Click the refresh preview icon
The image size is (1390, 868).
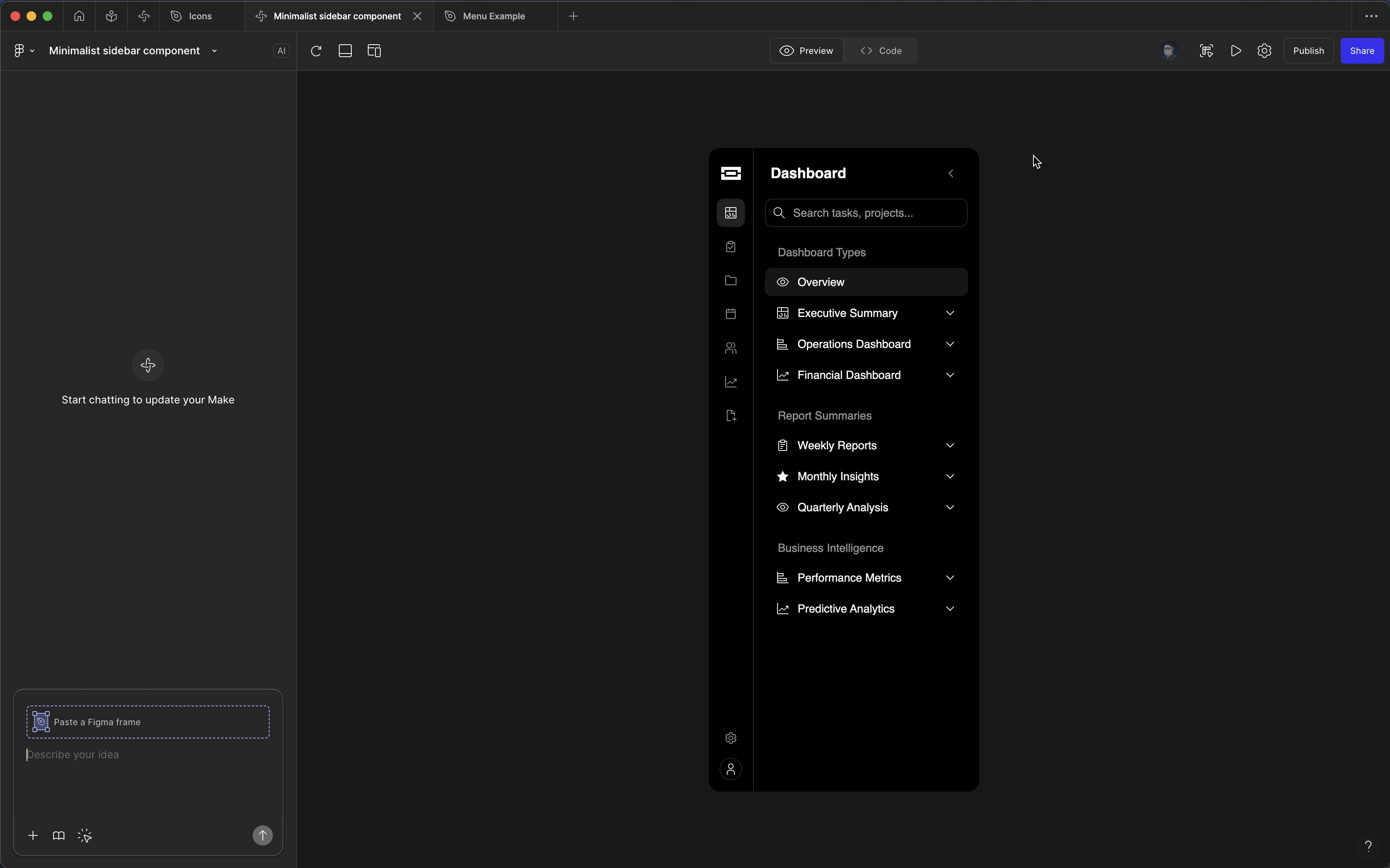click(x=316, y=51)
